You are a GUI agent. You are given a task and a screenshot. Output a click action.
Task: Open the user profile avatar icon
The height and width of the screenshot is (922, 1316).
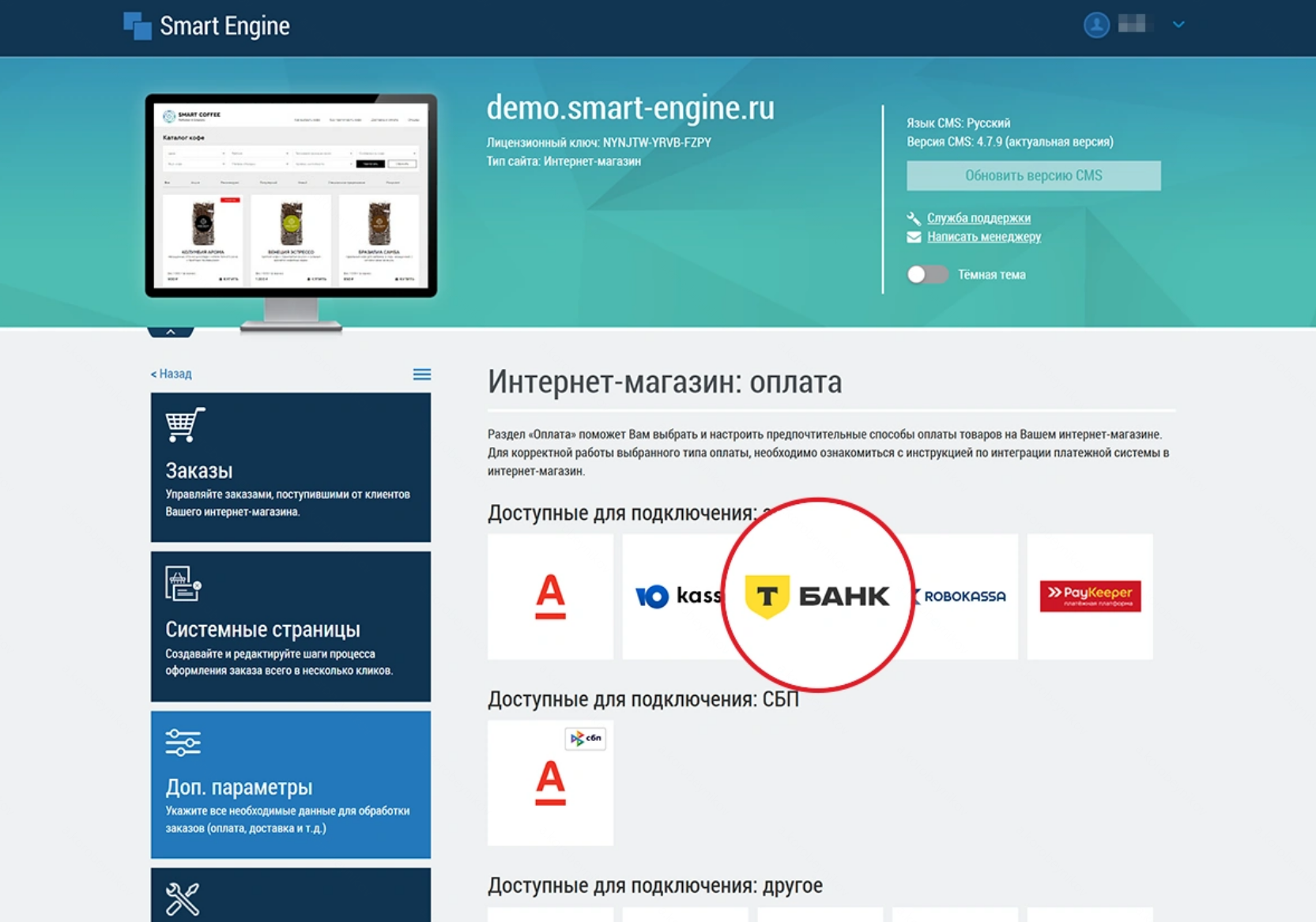point(1095,25)
